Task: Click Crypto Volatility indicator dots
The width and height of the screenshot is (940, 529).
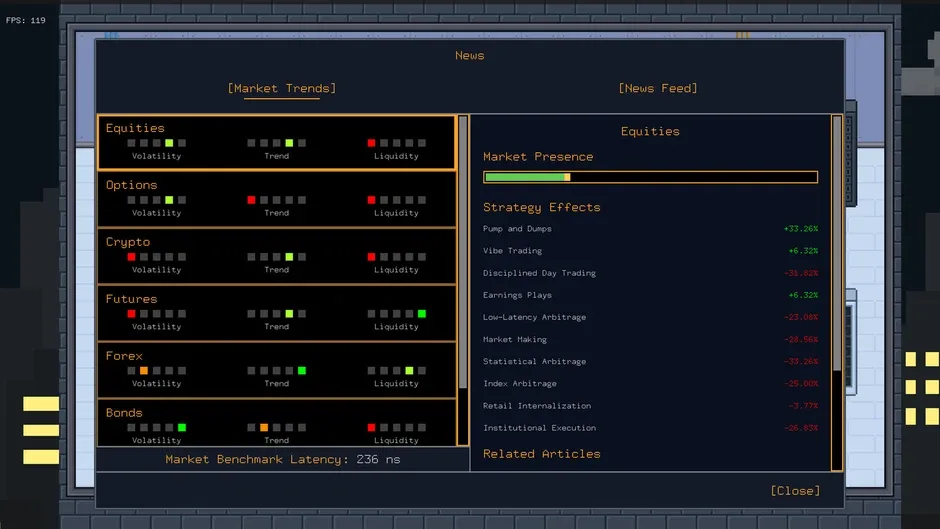Action: pyautogui.click(x=156, y=257)
